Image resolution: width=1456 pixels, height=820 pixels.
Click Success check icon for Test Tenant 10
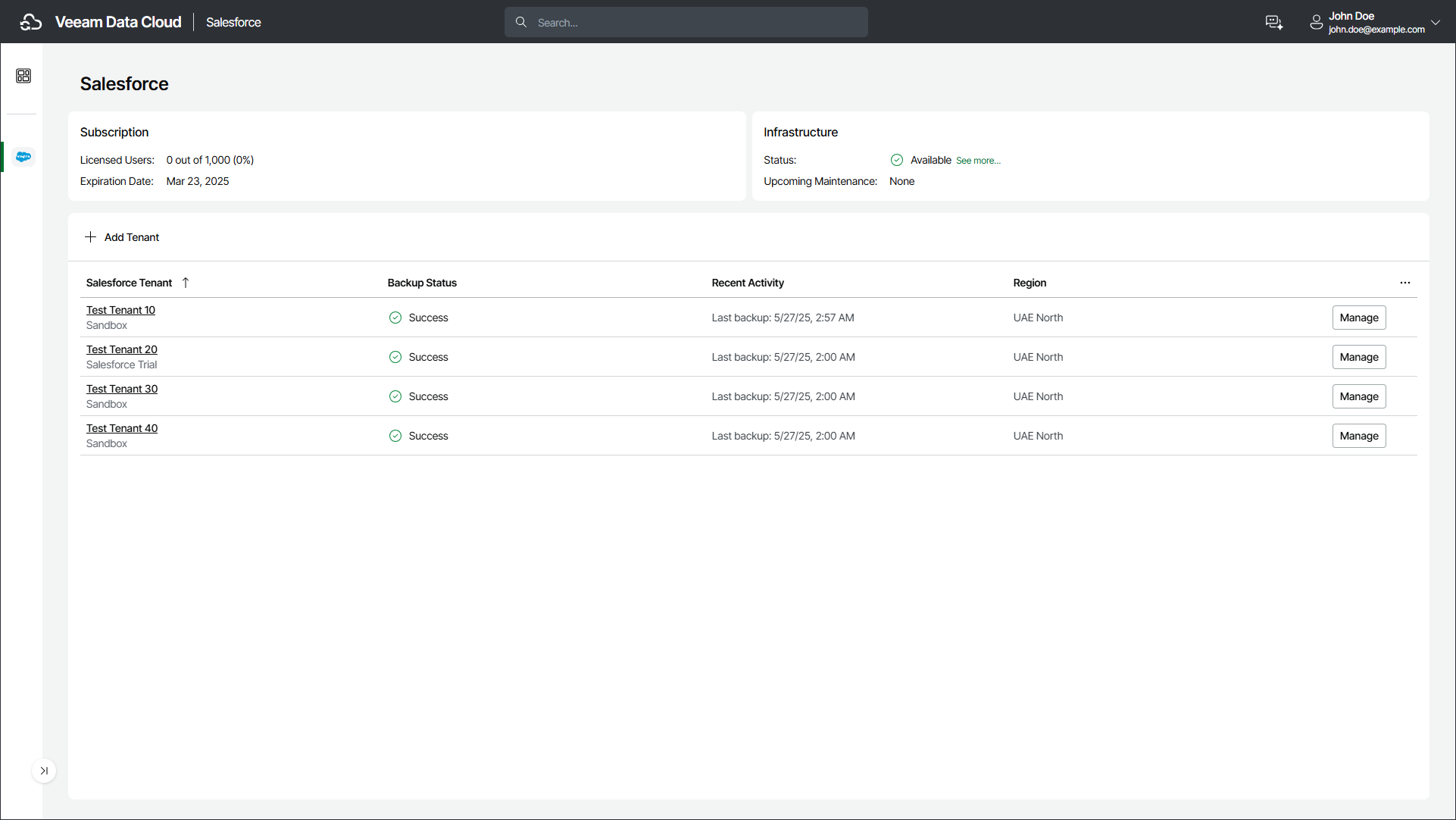[x=395, y=318]
